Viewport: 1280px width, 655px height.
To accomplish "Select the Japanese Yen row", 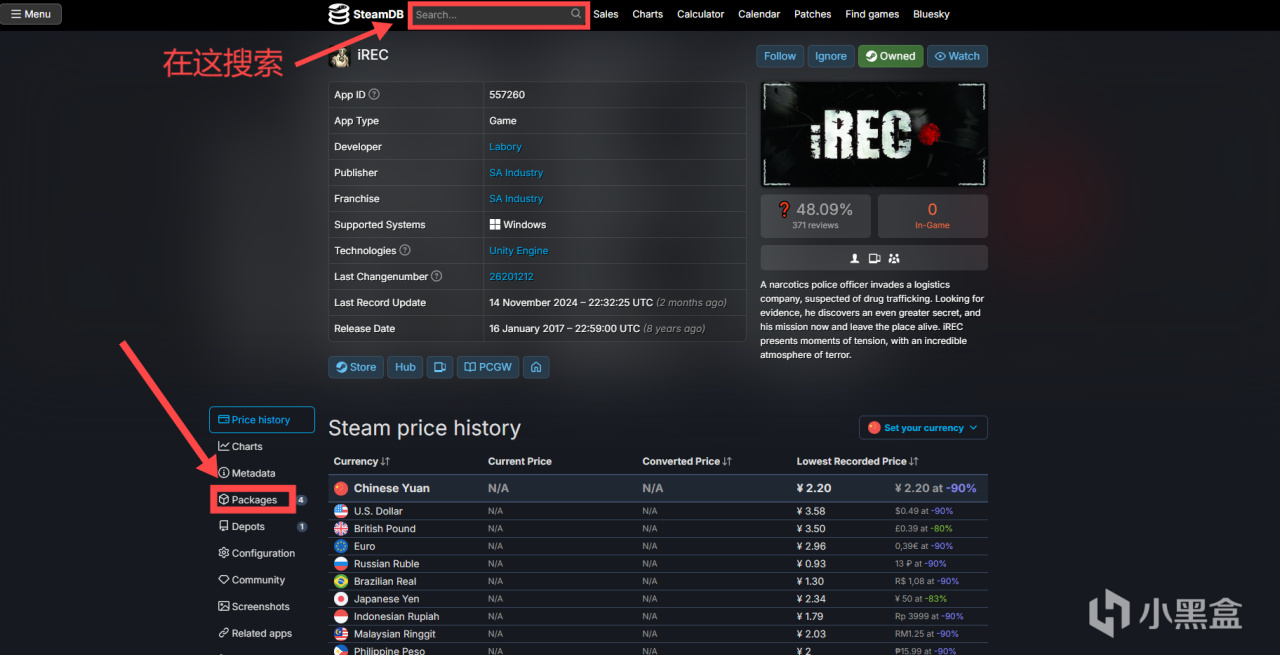I will [x=658, y=599].
